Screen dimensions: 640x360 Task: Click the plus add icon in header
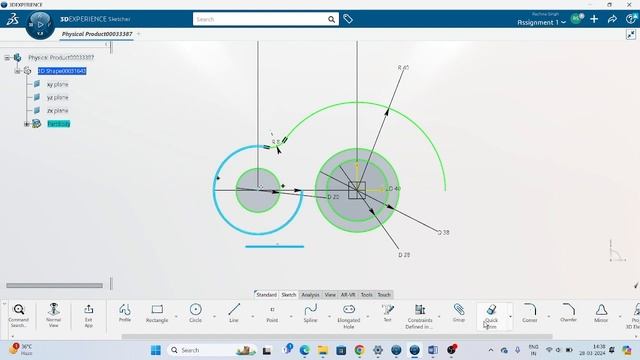coord(594,19)
